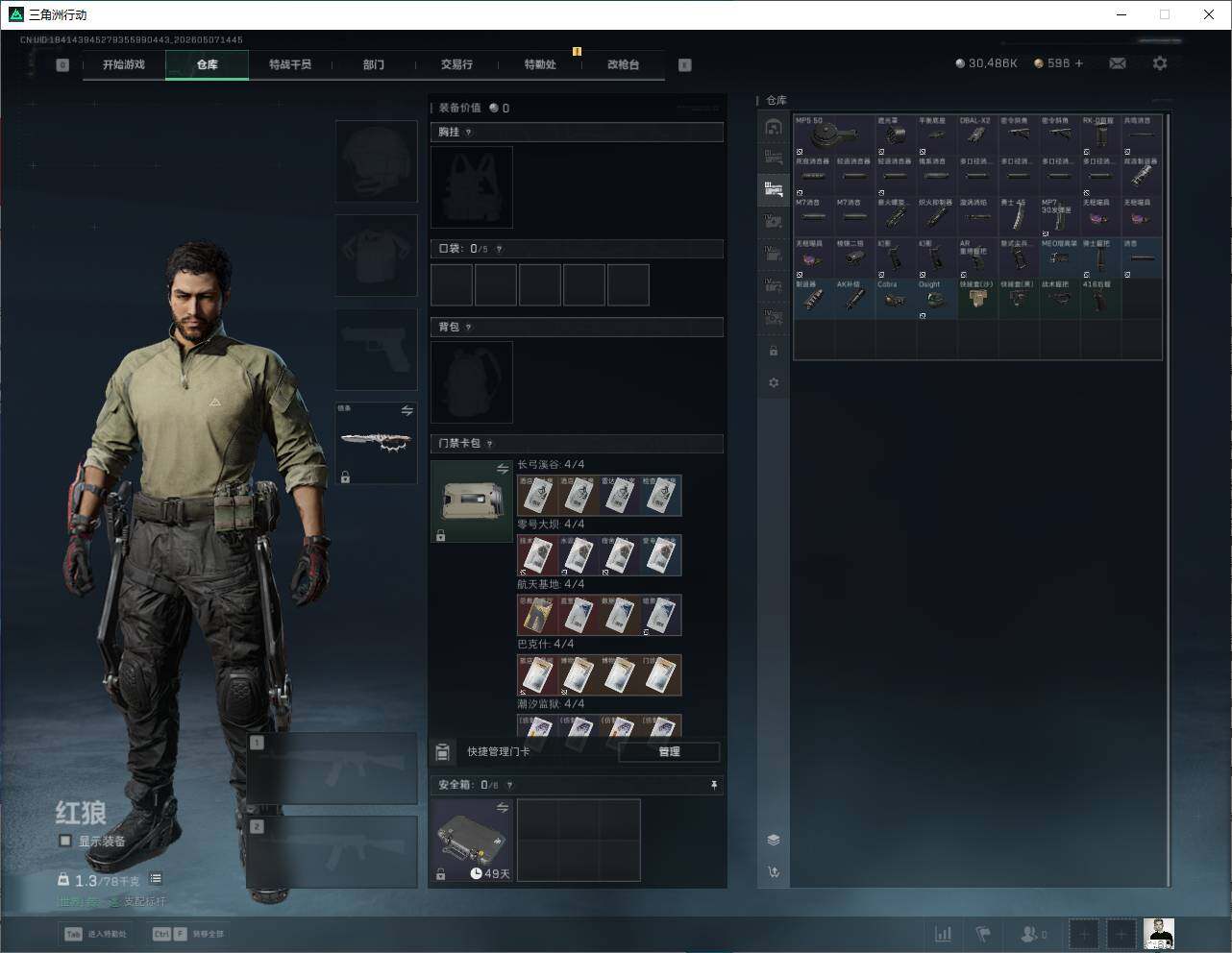This screenshot has height=953, width=1232.
Task: Pick the Cobra sight item
Action: (896, 299)
